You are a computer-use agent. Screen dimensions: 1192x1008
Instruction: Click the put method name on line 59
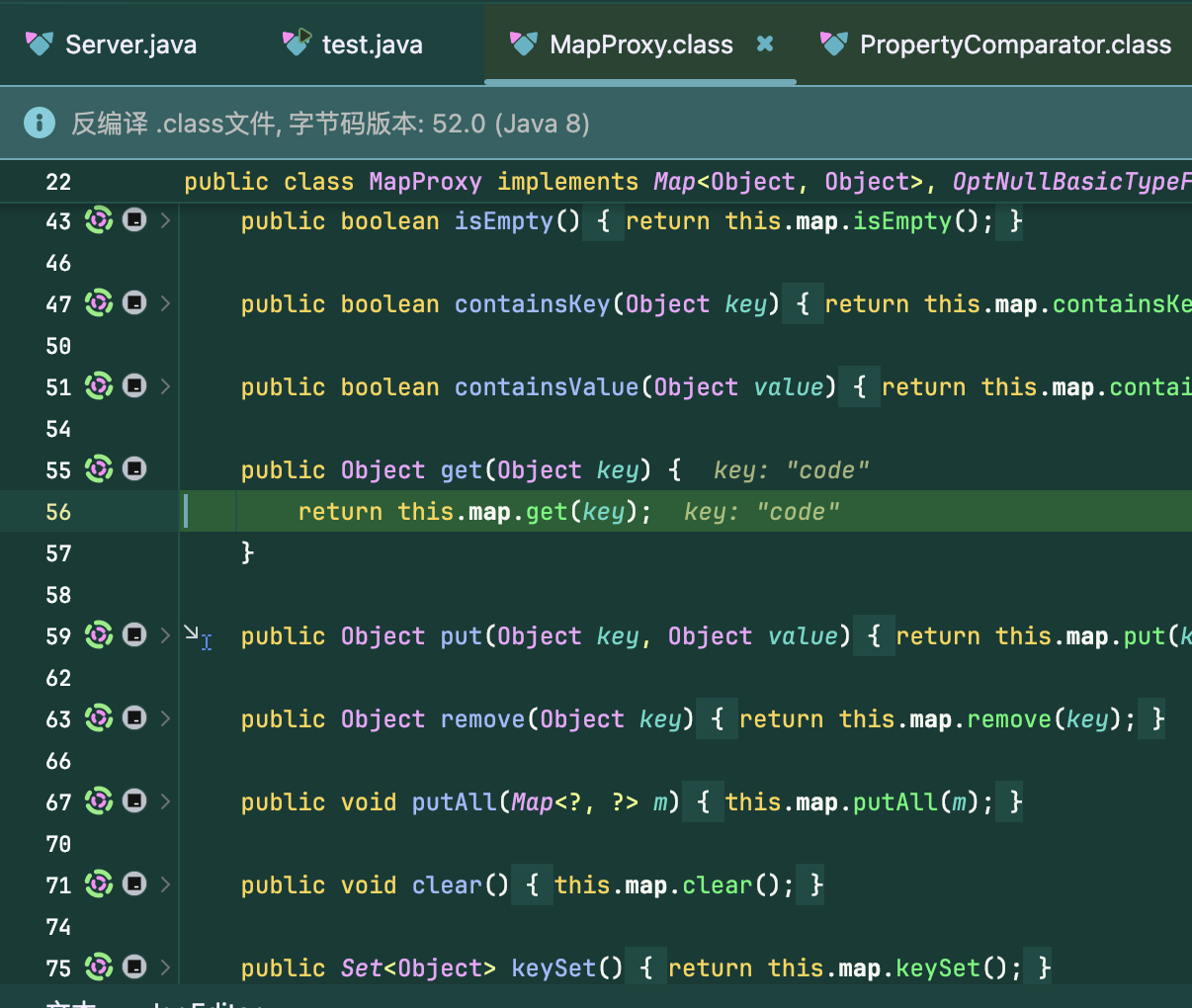point(461,635)
